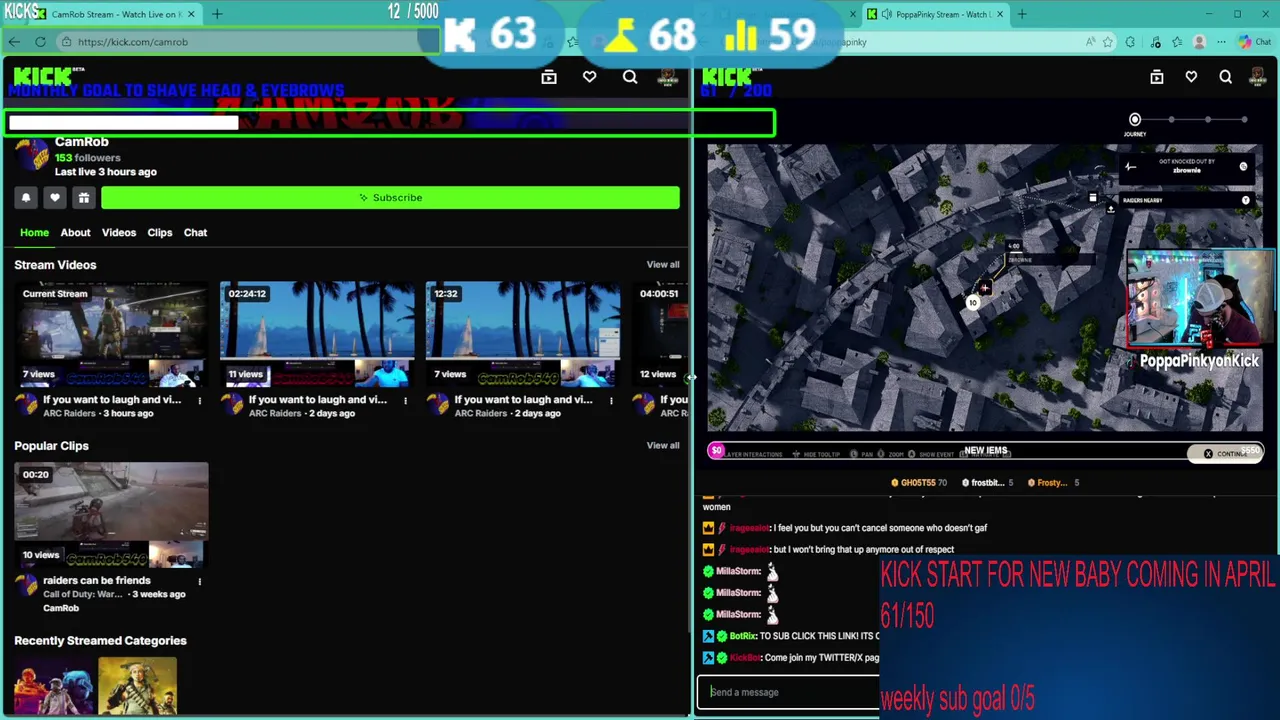Go back in the CamRob browser window

(x=14, y=42)
